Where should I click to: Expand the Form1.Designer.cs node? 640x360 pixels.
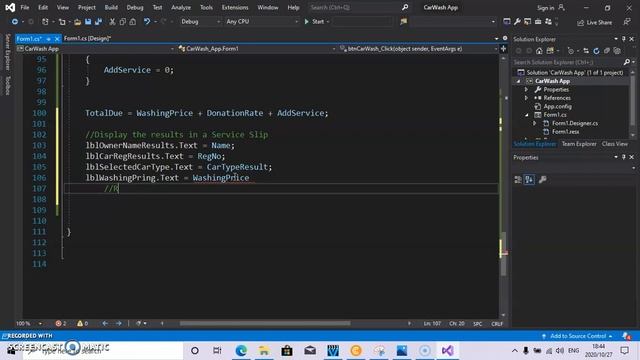[x=534, y=123]
